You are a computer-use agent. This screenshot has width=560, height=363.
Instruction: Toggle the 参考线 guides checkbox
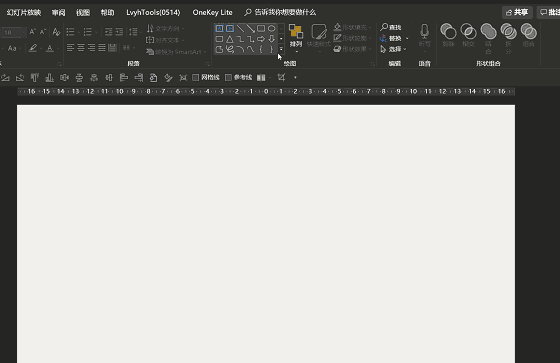(228, 77)
